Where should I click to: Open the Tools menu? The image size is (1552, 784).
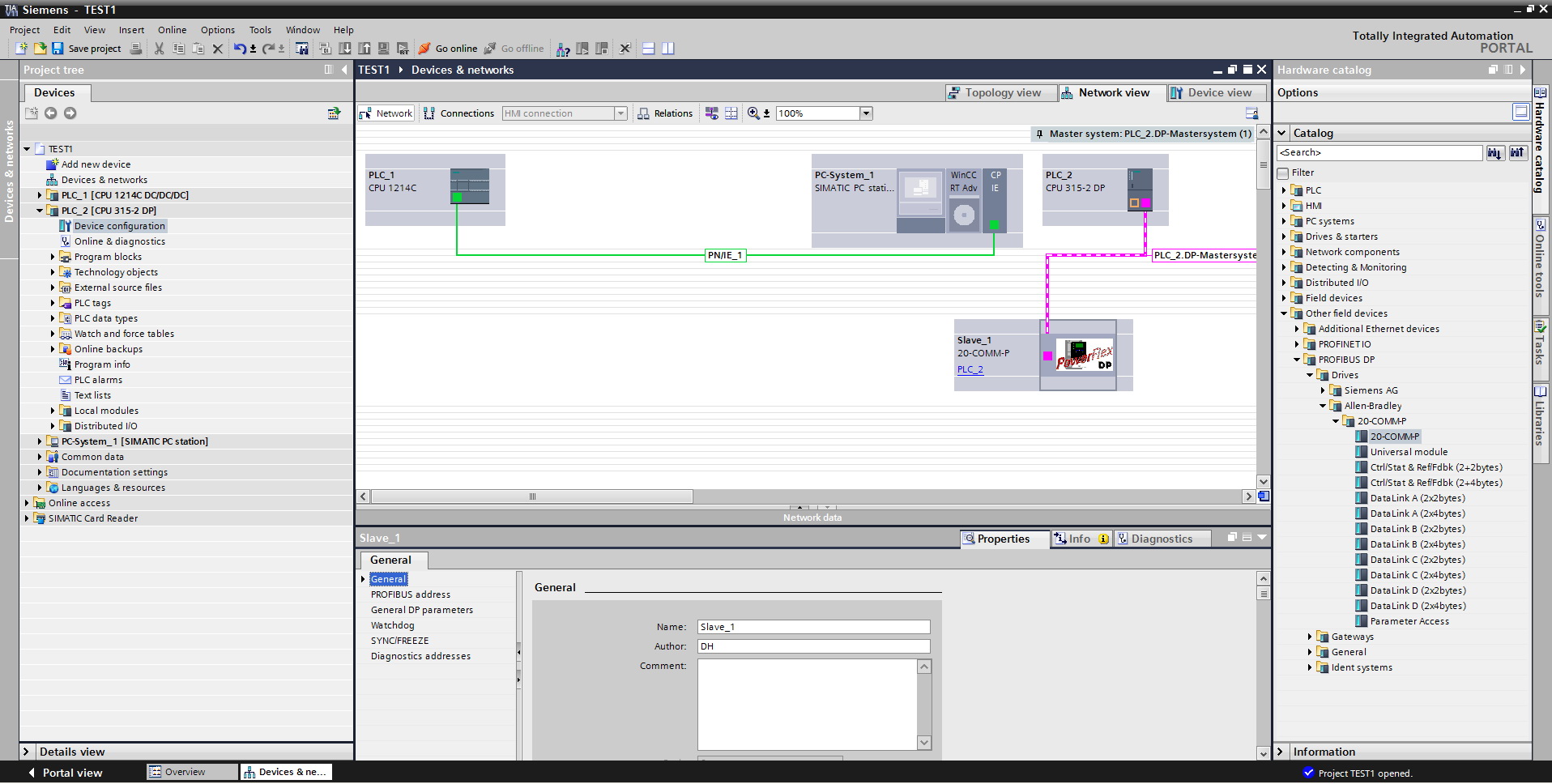click(260, 30)
